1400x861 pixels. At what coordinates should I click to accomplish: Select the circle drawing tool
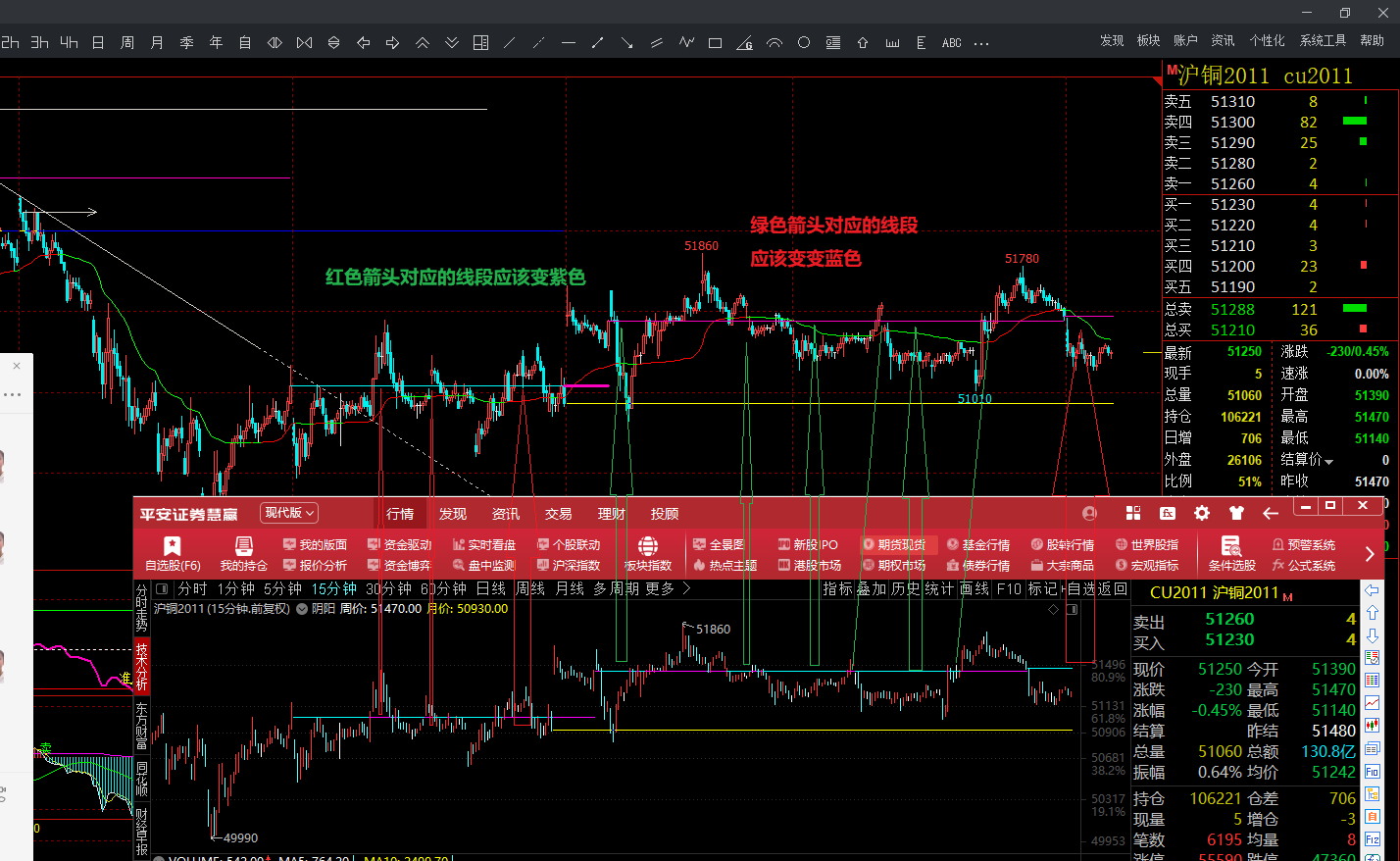click(x=804, y=43)
